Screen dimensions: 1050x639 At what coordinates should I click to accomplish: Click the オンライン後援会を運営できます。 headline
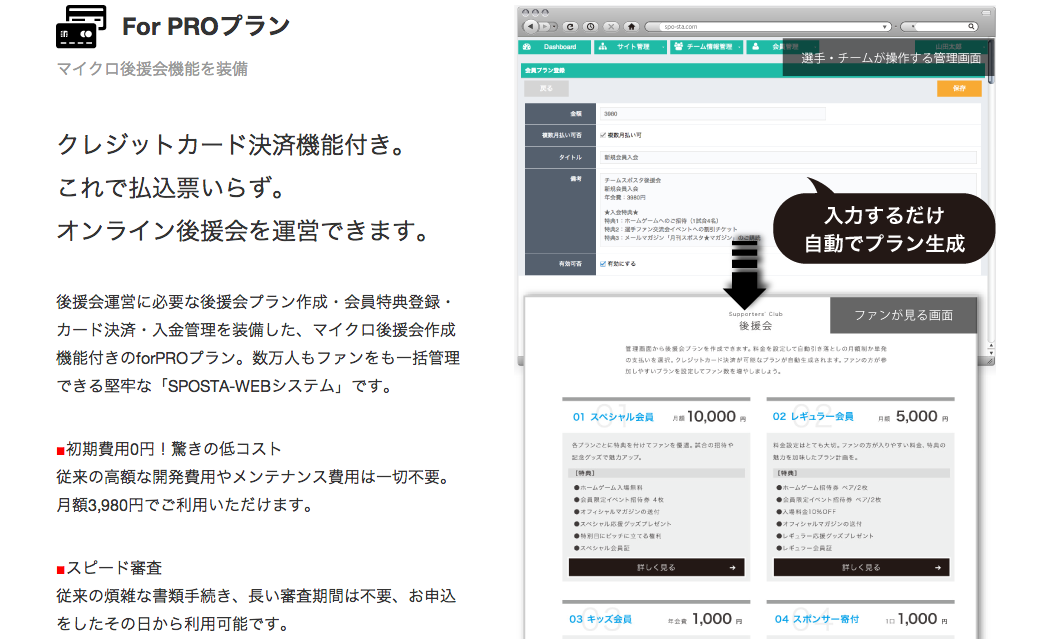(x=244, y=230)
